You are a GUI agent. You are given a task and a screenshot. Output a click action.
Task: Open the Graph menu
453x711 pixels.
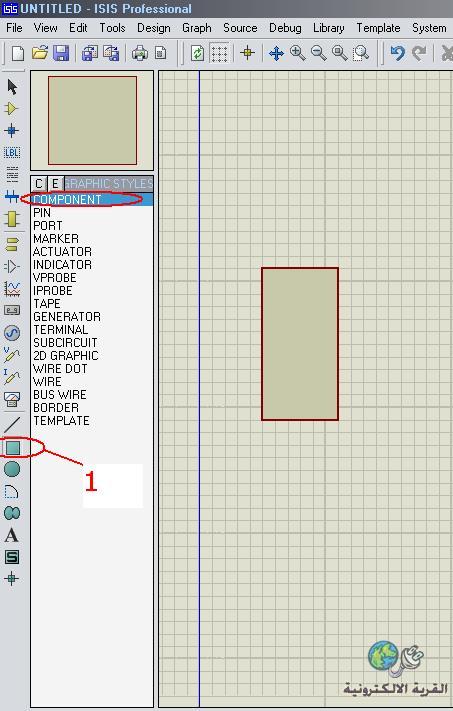coord(196,28)
